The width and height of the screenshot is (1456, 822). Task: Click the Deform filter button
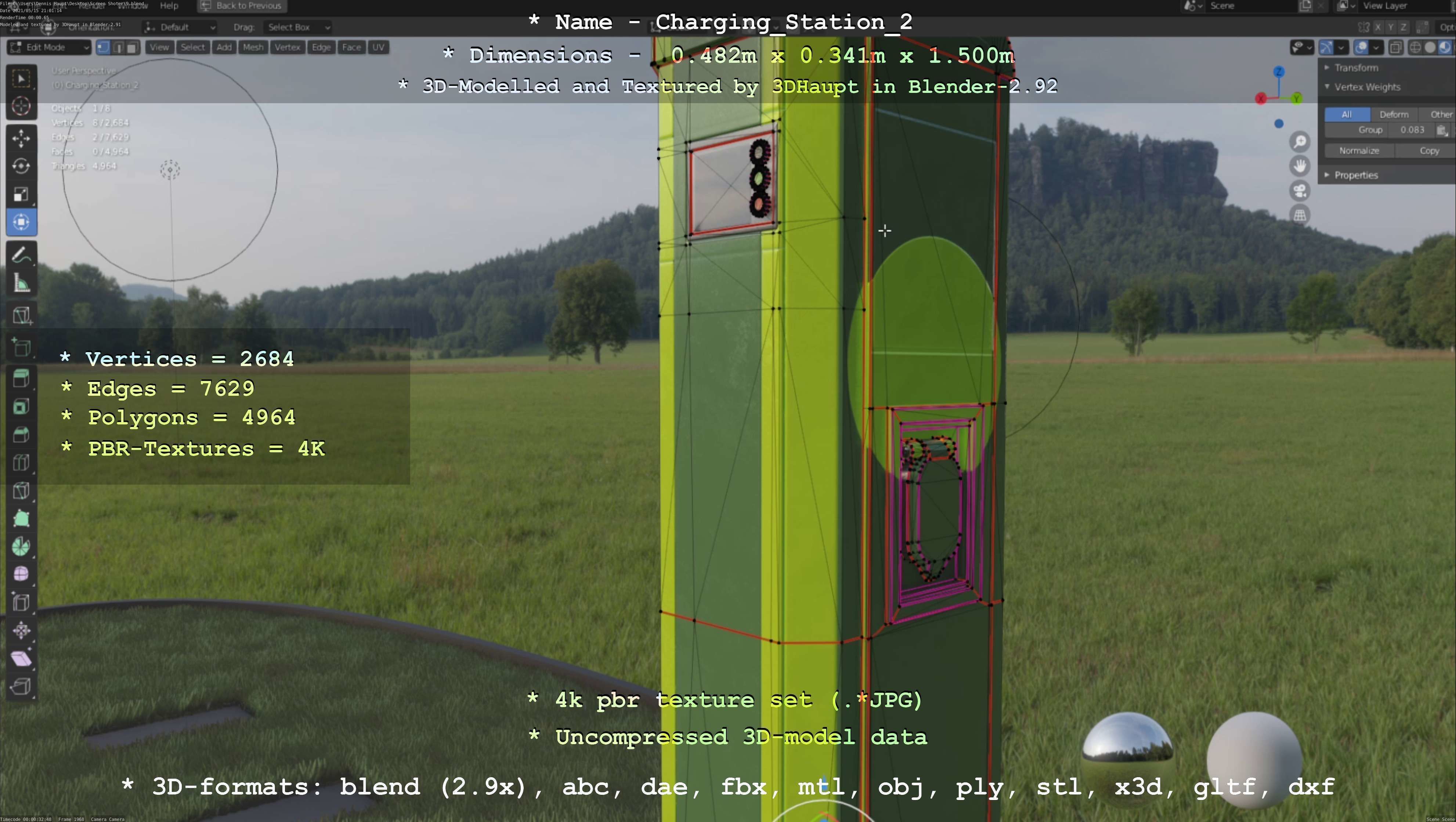pyautogui.click(x=1394, y=115)
